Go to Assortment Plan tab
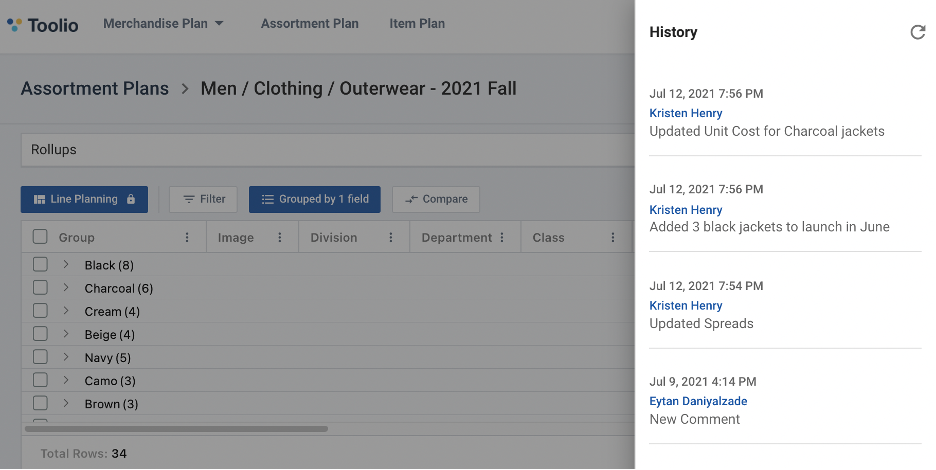Image resolution: width=936 pixels, height=470 pixels. pyautogui.click(x=309, y=24)
